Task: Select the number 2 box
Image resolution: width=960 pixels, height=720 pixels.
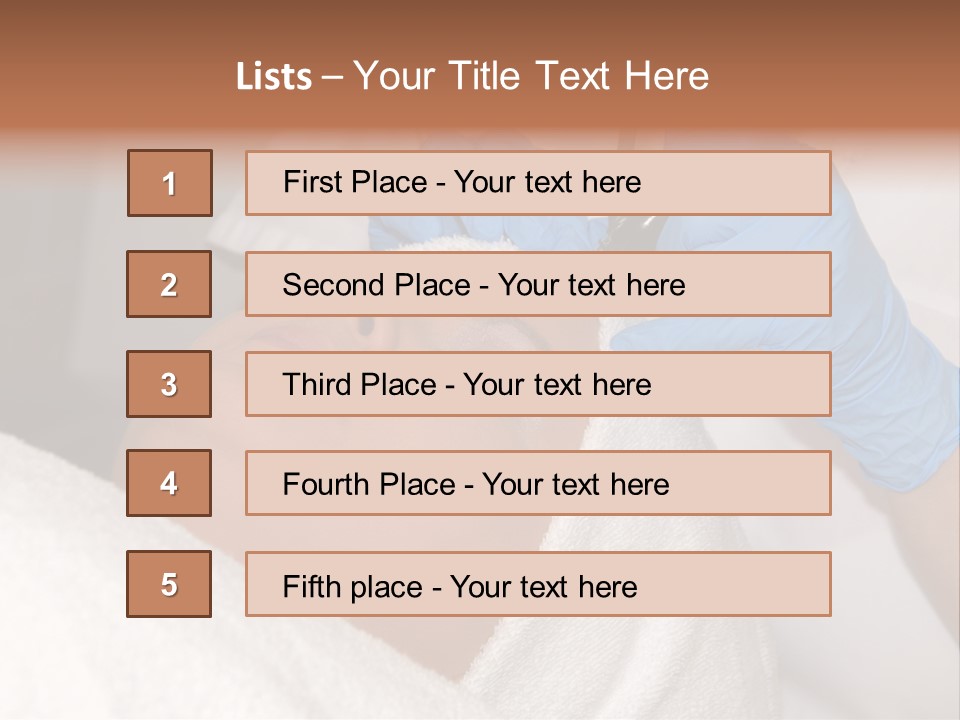Action: pos(169,284)
